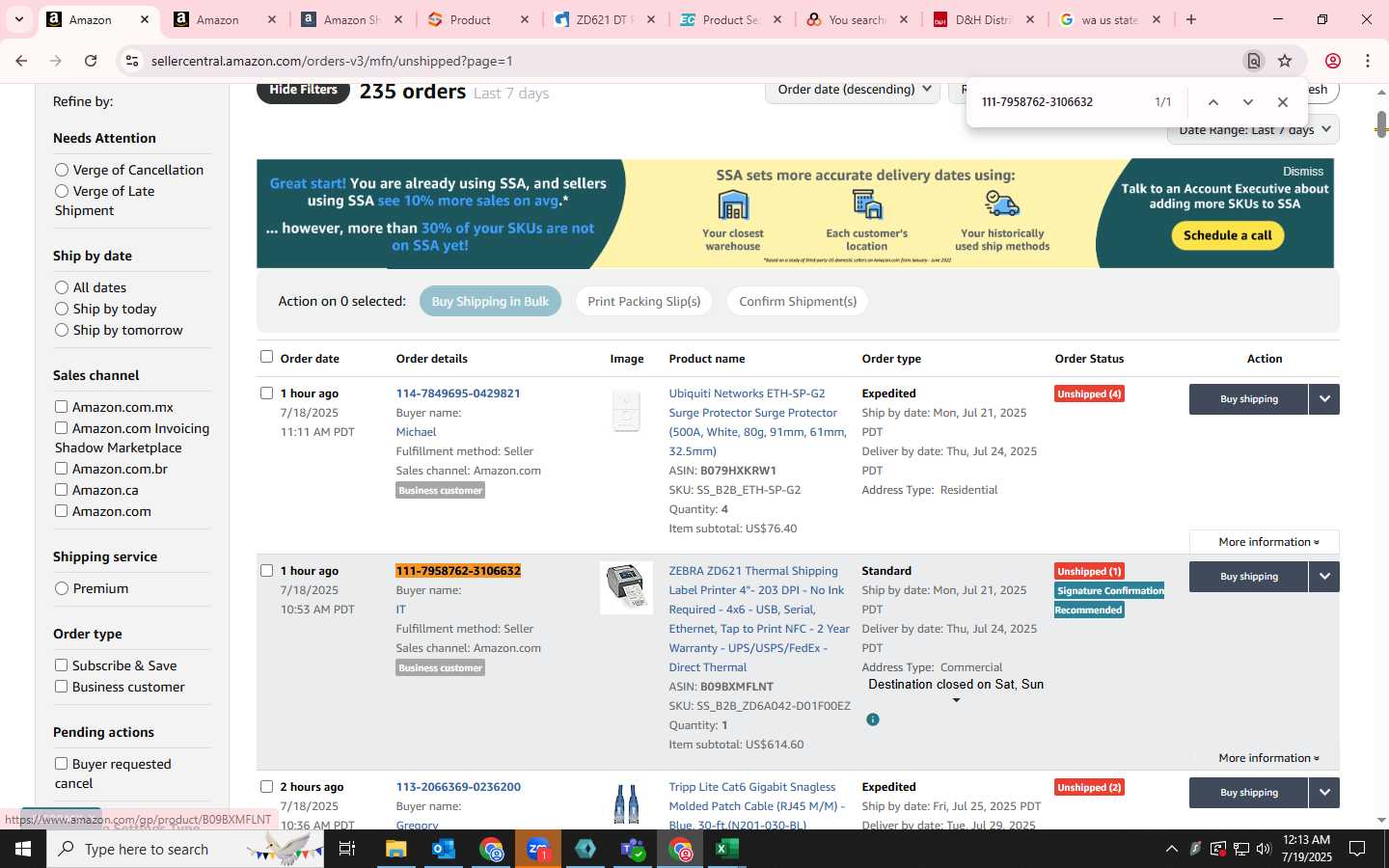This screenshot has height=868, width=1389.
Task: Switch to wa us state Google tab
Action: point(1108,19)
